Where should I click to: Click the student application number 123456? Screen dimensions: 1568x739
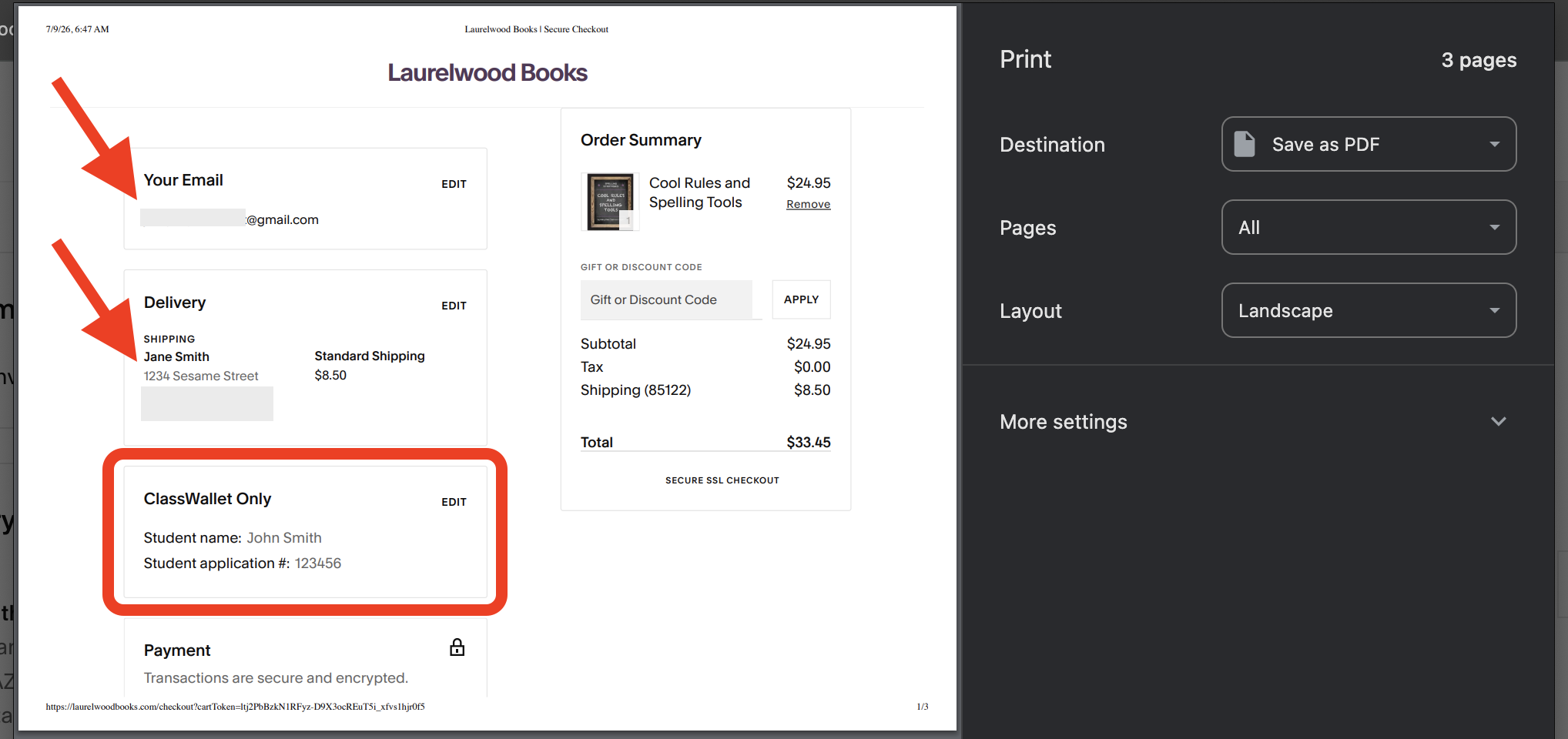click(318, 563)
